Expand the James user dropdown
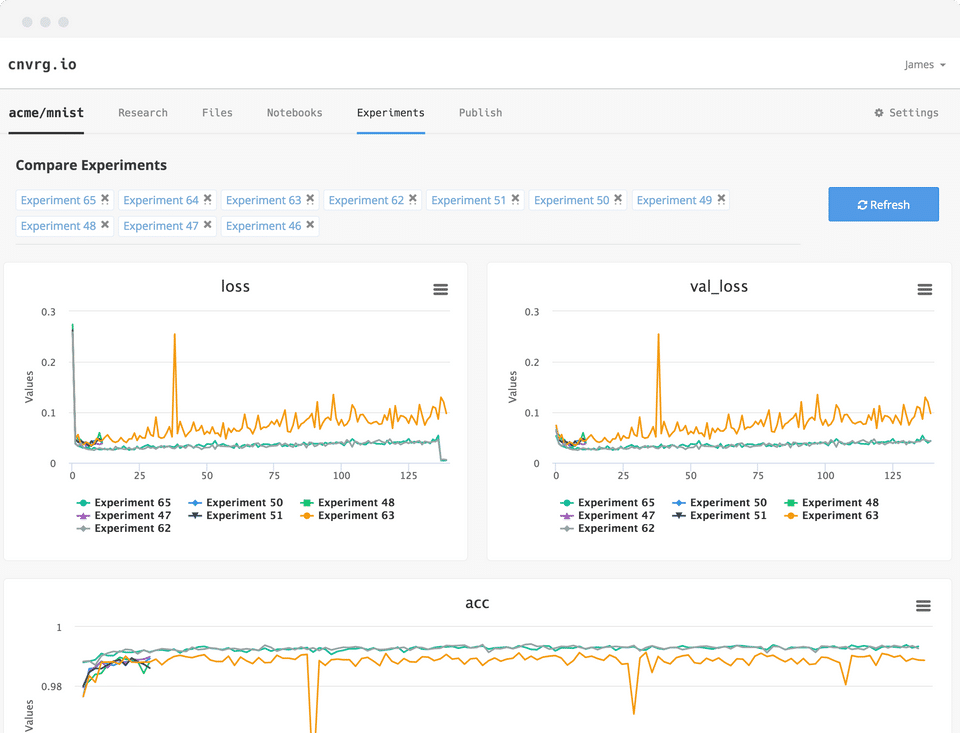Image resolution: width=960 pixels, height=733 pixels. pyautogui.click(x=925, y=65)
